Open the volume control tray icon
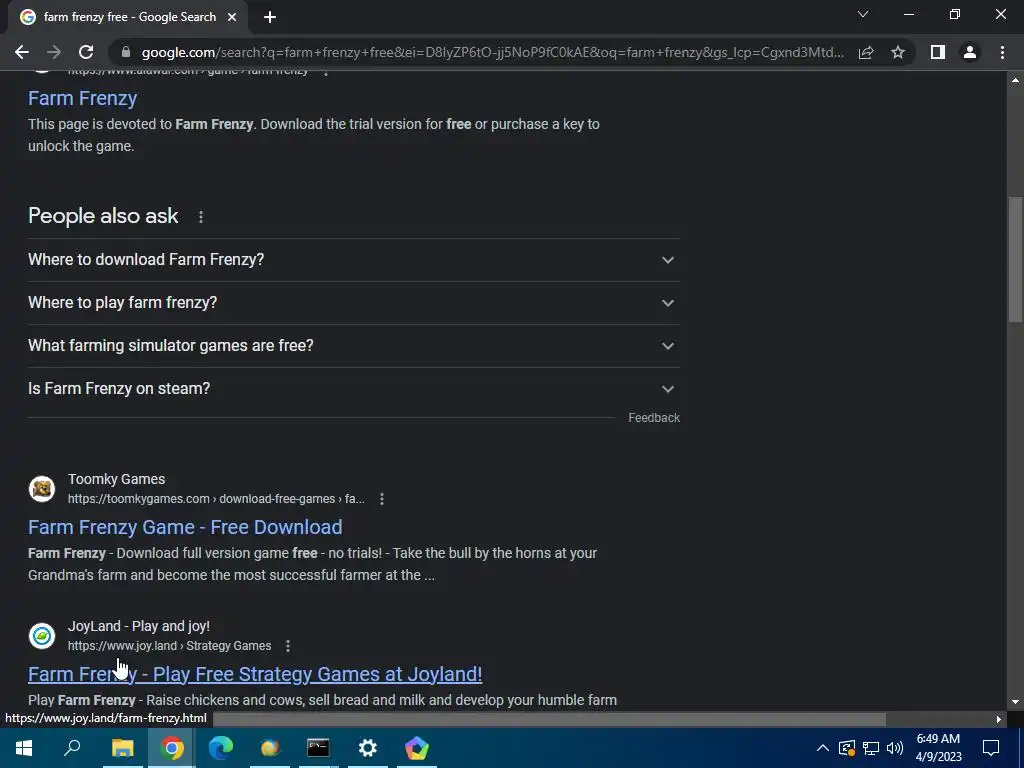 pos(895,748)
